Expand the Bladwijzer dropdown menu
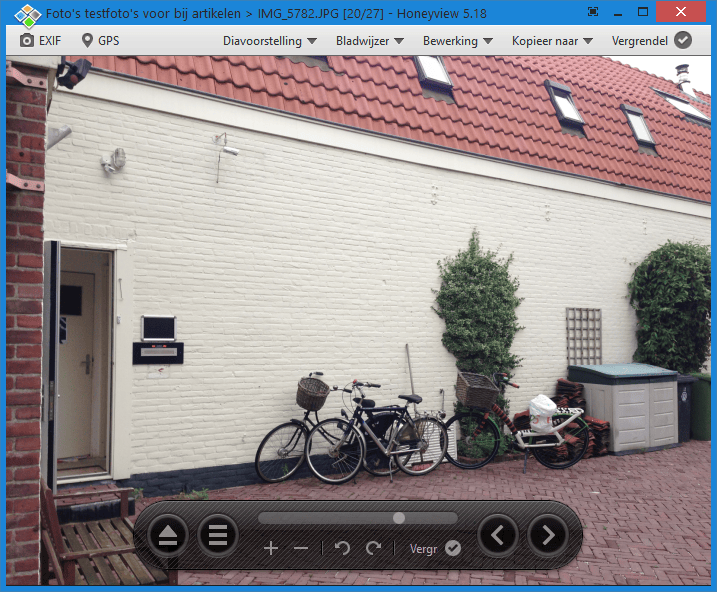This screenshot has height=592, width=717. point(369,41)
